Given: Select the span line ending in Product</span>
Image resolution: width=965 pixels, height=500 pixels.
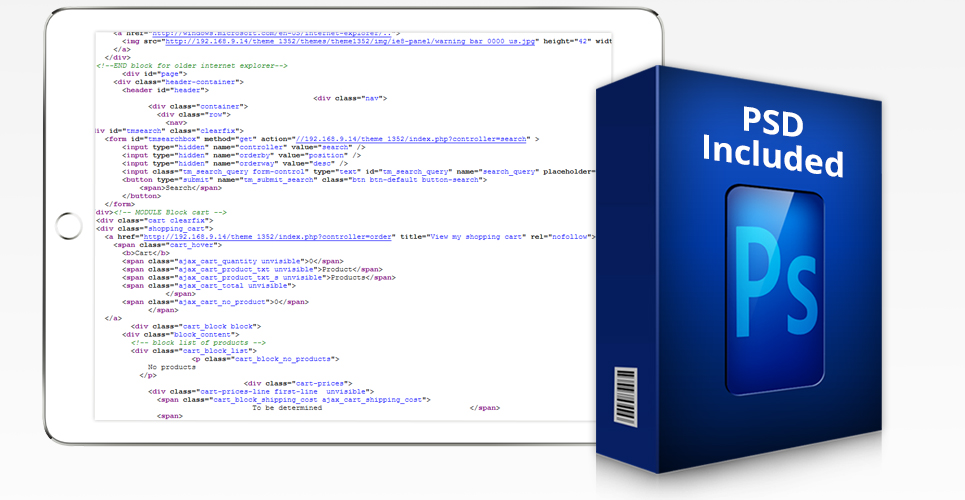Looking at the screenshot, I should (252, 269).
